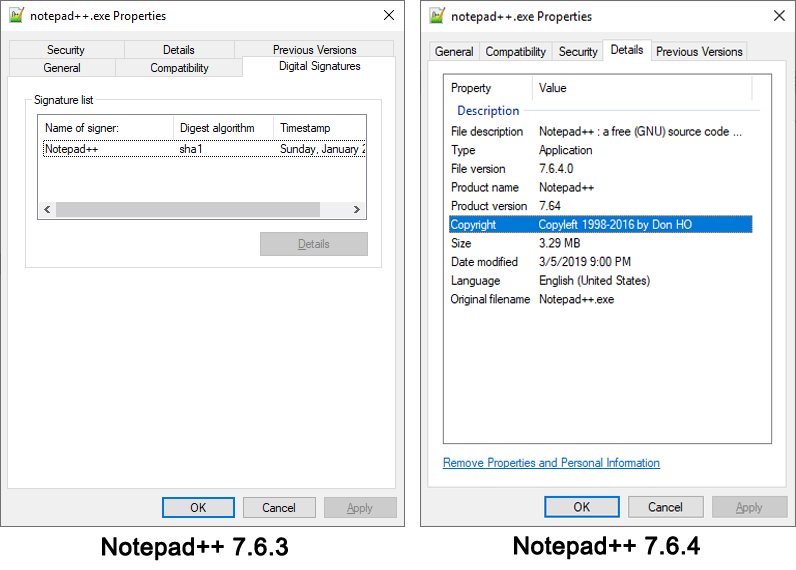The height and width of the screenshot is (570, 796).
Task: Select 'File version' row showing 7.6.4.0
Action: (601, 169)
